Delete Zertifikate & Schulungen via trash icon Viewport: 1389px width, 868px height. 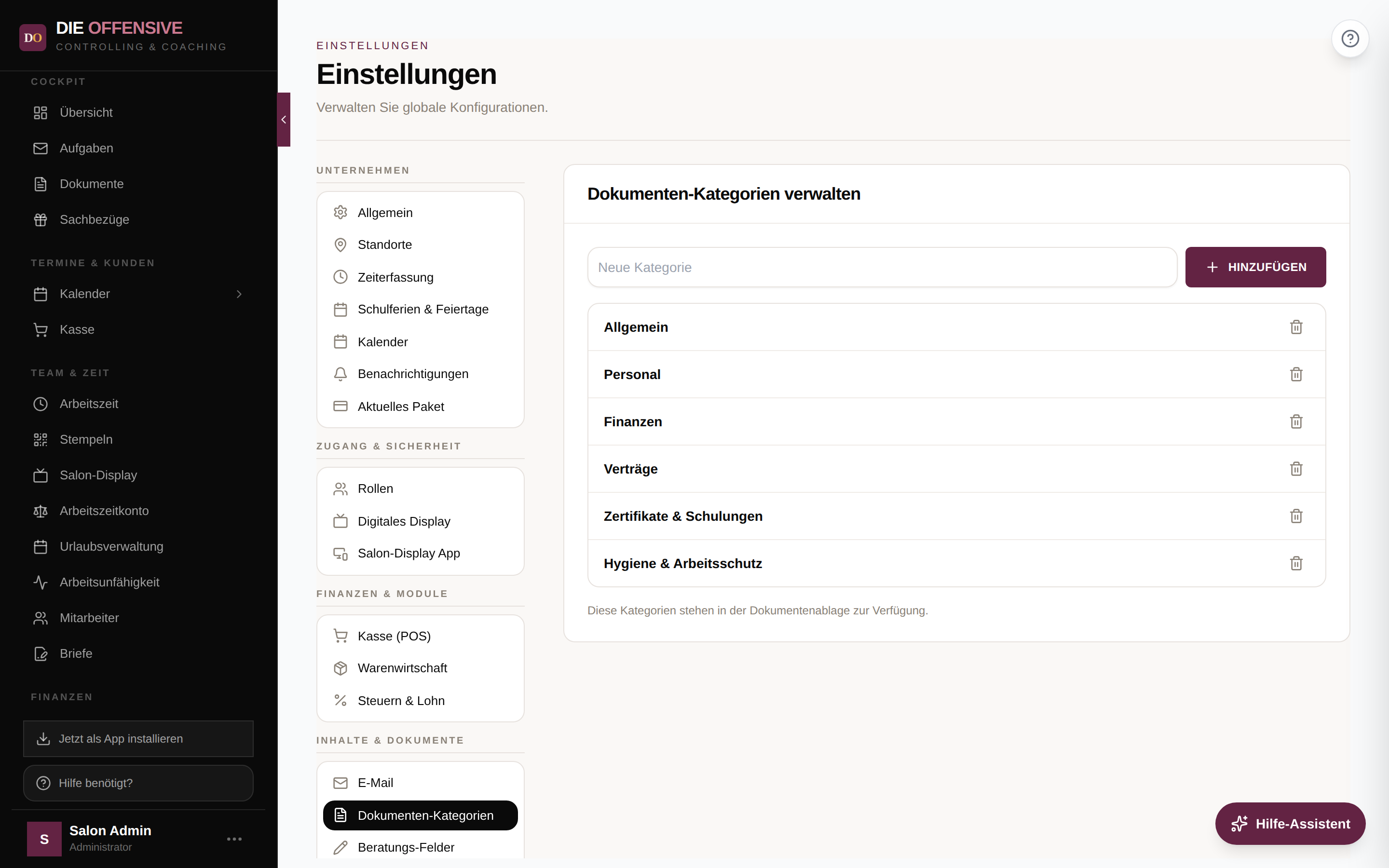tap(1296, 516)
